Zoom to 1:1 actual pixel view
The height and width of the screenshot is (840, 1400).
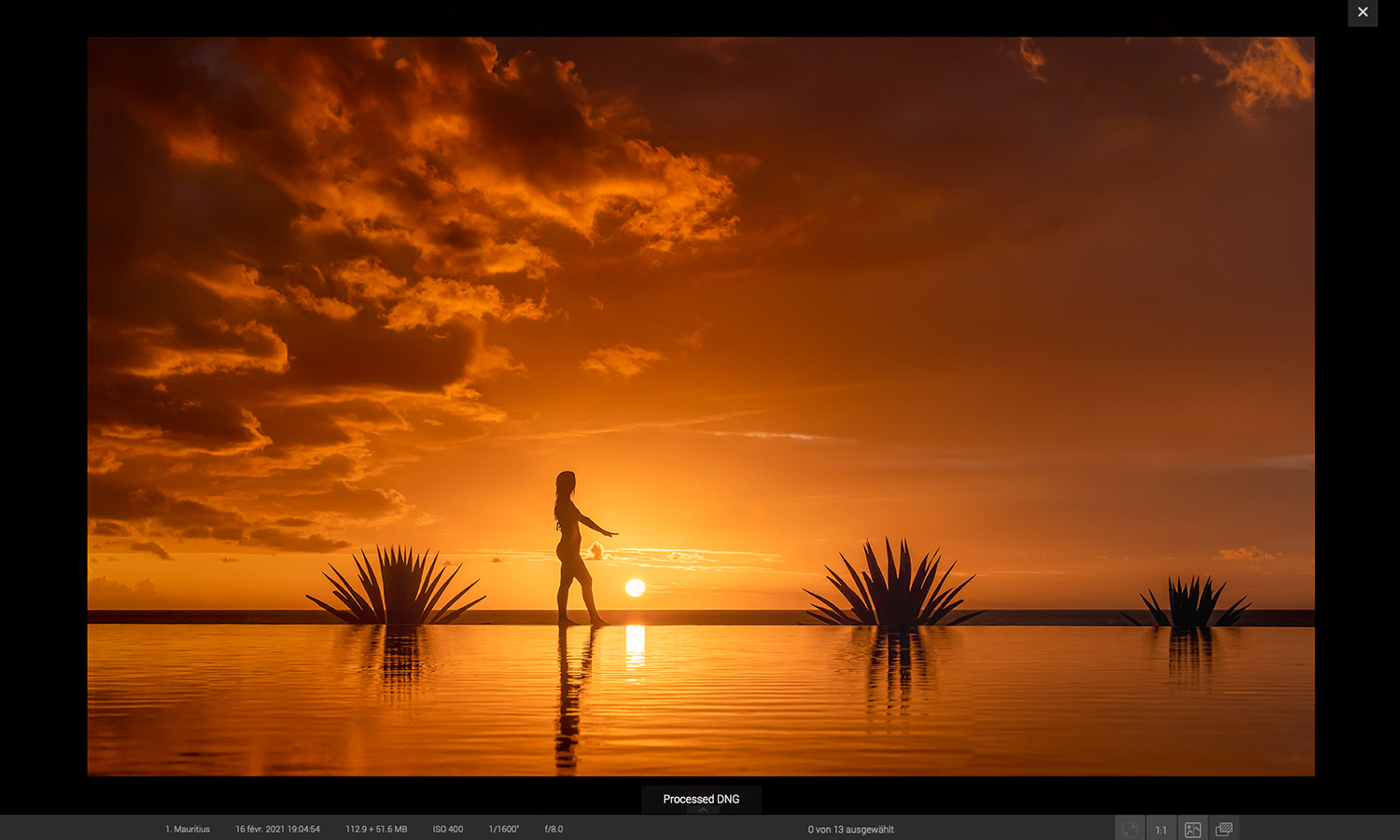point(1161,829)
